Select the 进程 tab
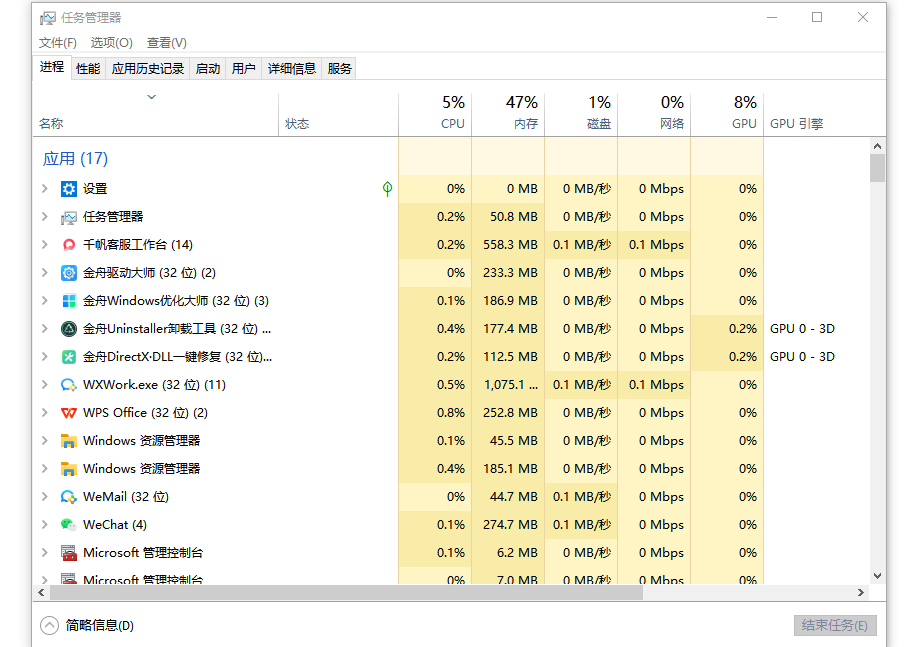This screenshot has width=918, height=647. pyautogui.click(x=52, y=67)
